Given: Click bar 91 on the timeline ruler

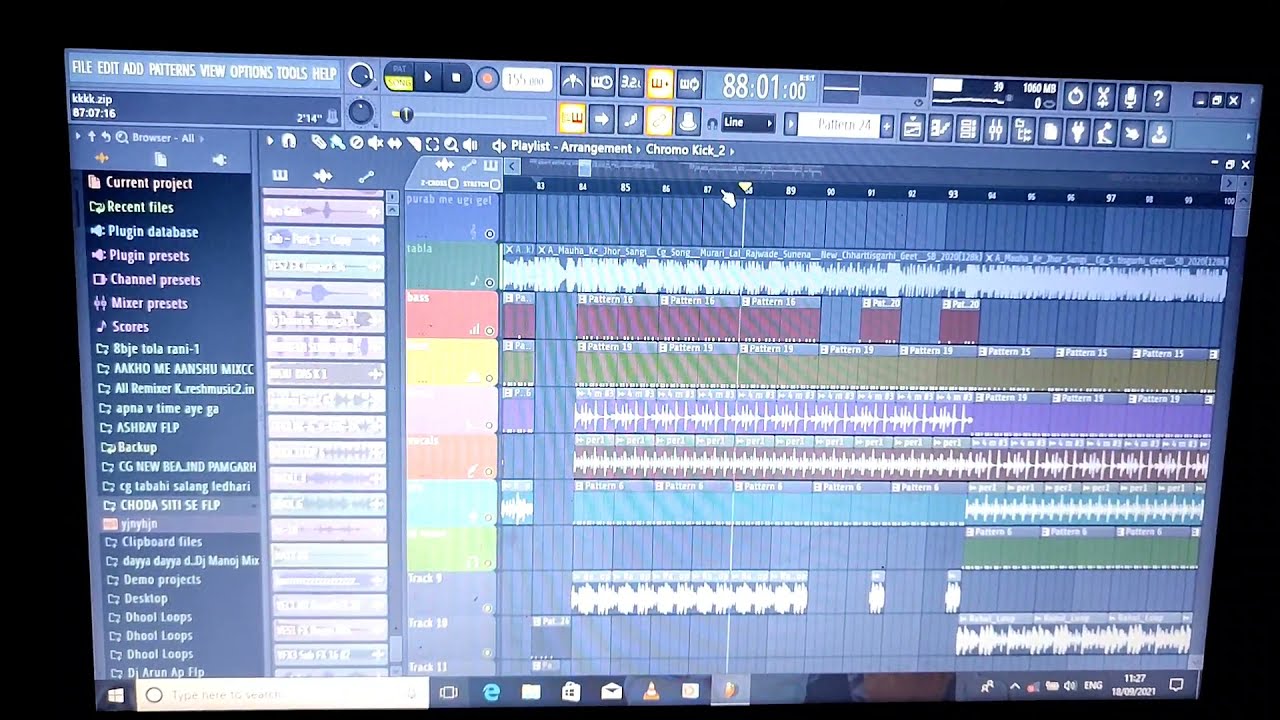Looking at the screenshot, I should pos(871,193).
